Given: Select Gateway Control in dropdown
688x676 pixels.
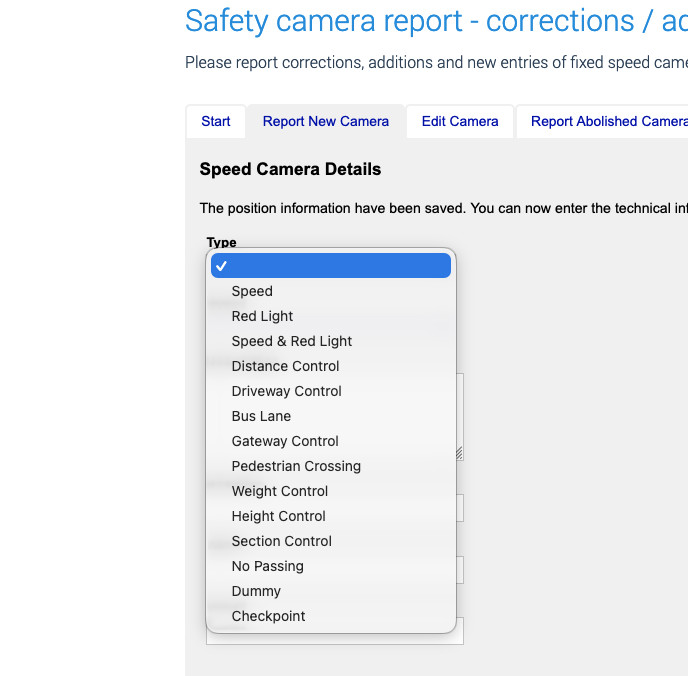Looking at the screenshot, I should 285,441.
